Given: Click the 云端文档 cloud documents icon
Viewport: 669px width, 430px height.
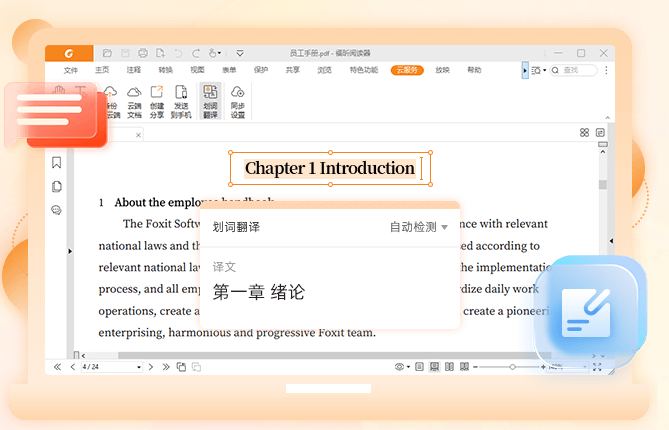Looking at the screenshot, I should [x=134, y=102].
